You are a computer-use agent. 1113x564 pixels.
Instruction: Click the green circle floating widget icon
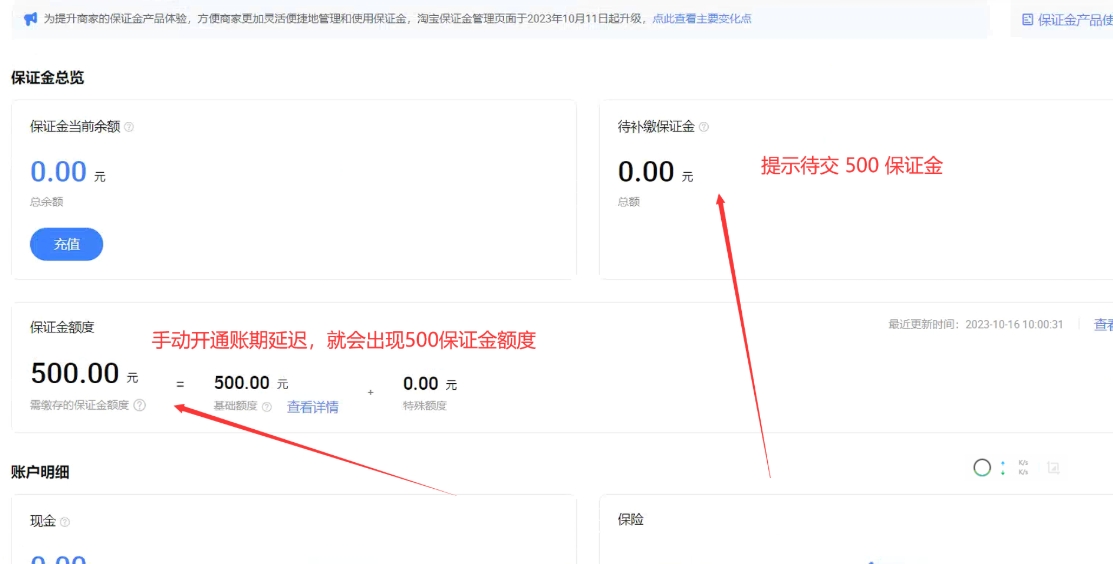(982, 467)
